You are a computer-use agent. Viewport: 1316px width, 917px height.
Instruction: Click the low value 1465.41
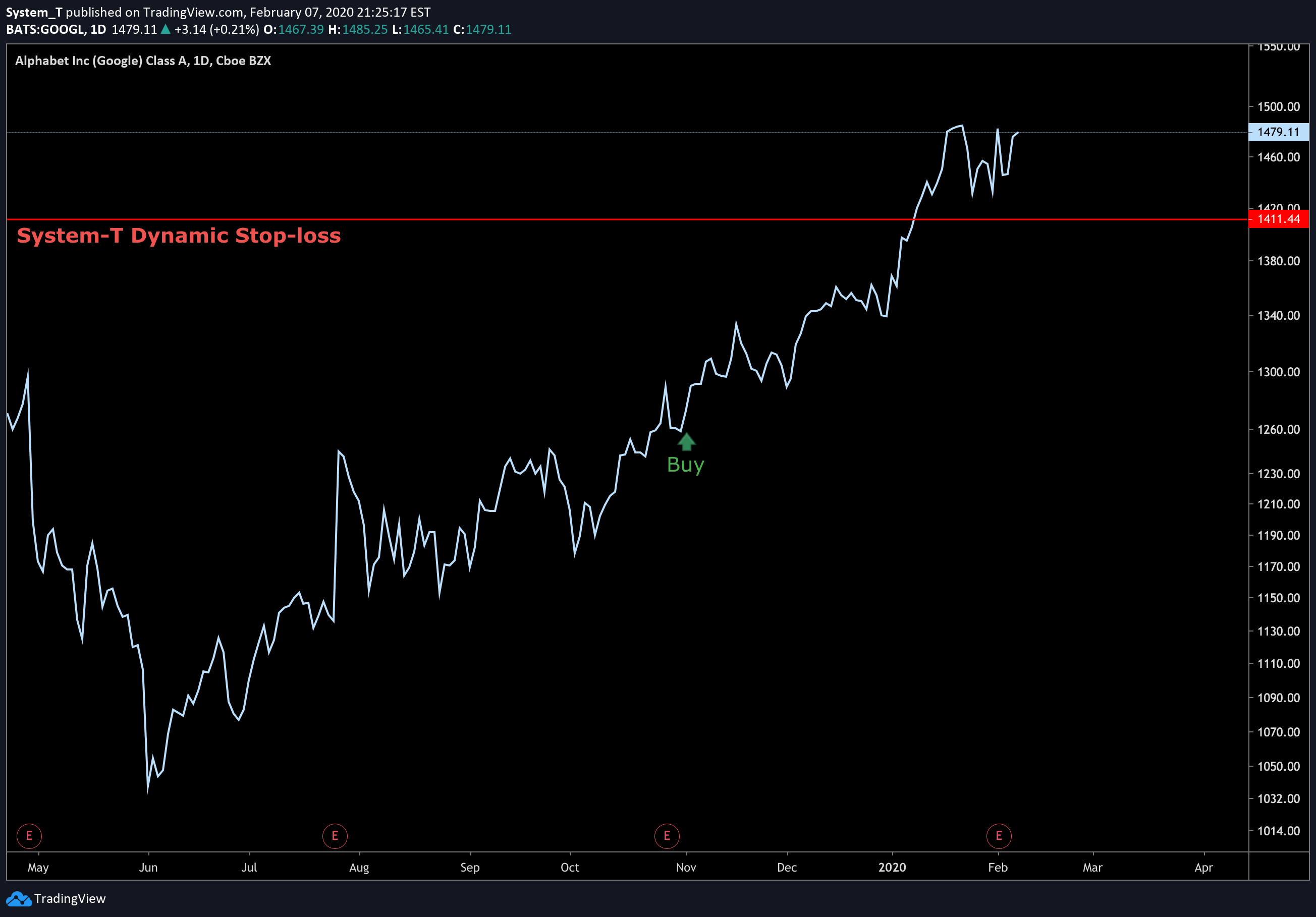(426, 29)
